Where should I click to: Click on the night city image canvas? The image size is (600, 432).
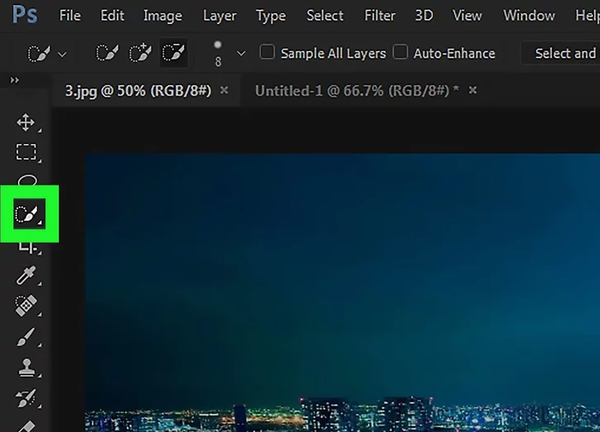[342, 293]
